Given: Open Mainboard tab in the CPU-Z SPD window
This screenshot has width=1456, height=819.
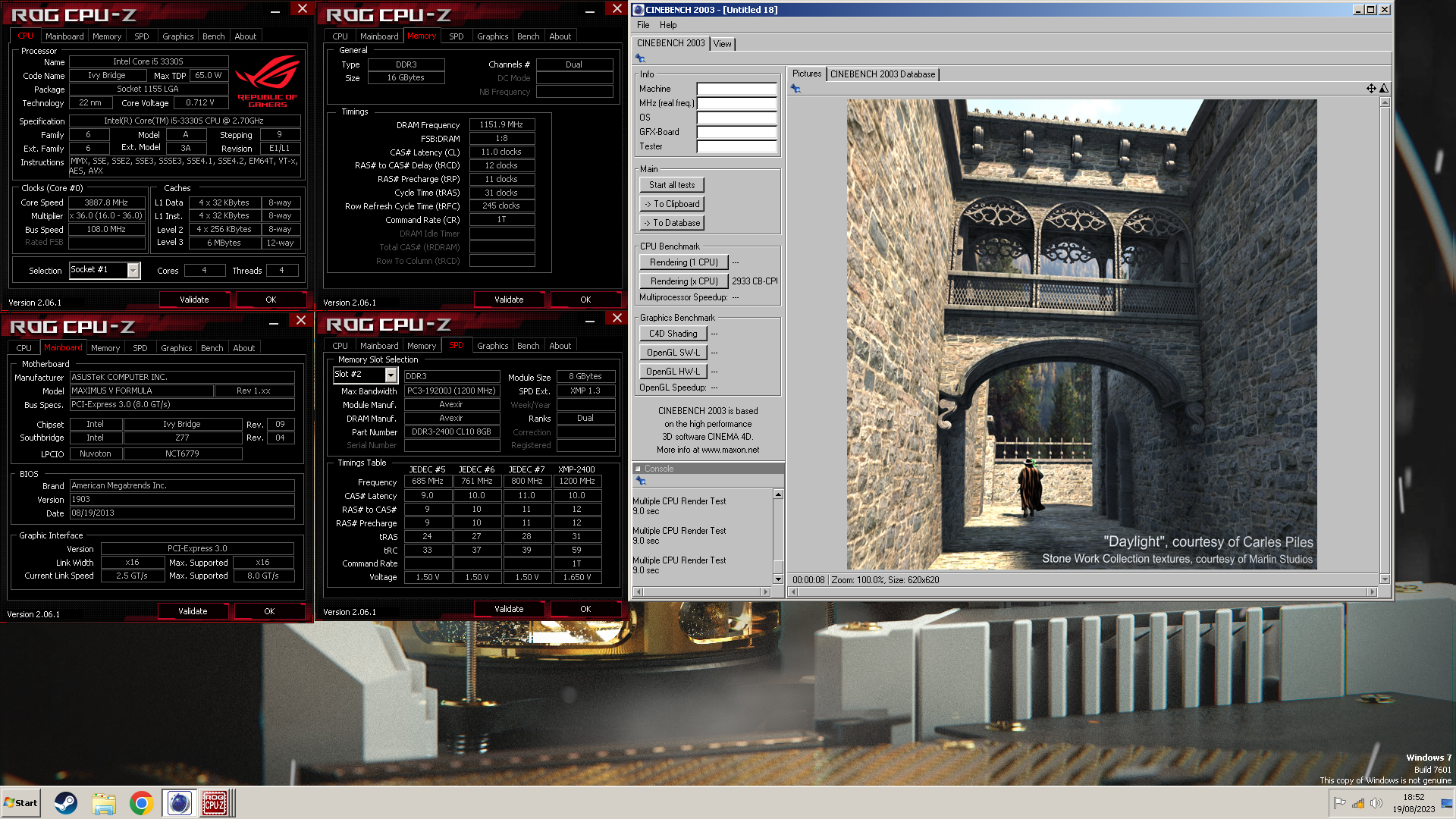Looking at the screenshot, I should point(379,346).
